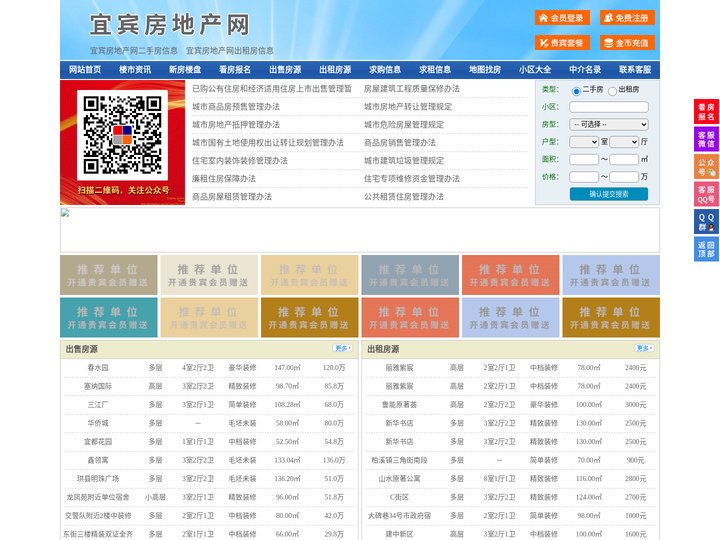Open 住宅专项维修资金管理办法 link
Screen dimensions: 720x540
pos(412,179)
